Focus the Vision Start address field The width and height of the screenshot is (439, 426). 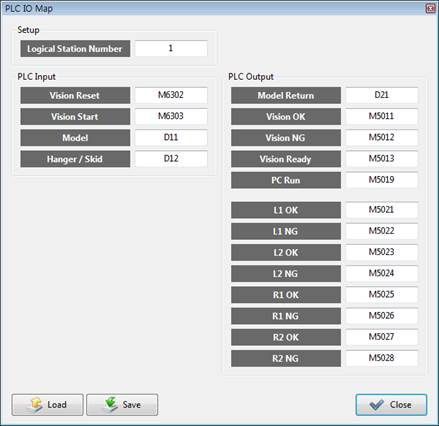(171, 116)
